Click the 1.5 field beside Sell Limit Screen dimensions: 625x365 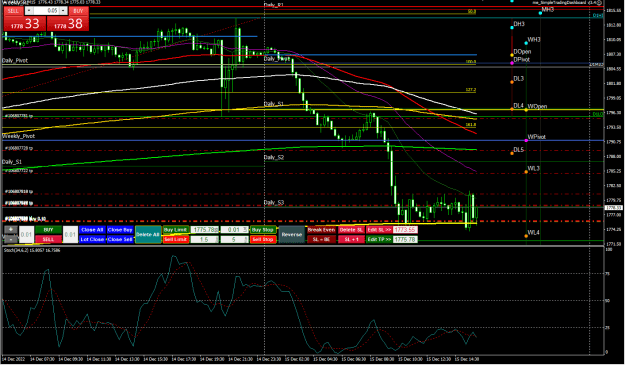pyautogui.click(x=204, y=239)
